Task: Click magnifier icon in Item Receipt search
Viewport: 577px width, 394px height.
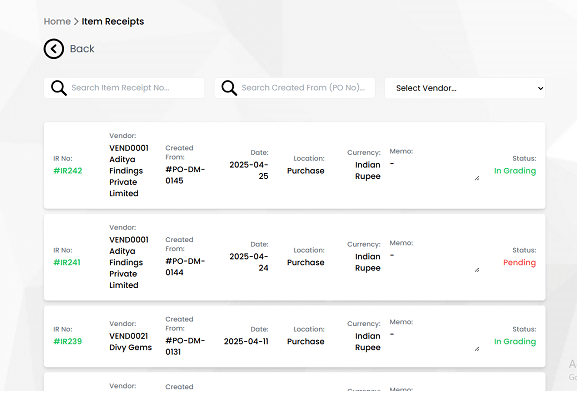Action: pos(59,88)
